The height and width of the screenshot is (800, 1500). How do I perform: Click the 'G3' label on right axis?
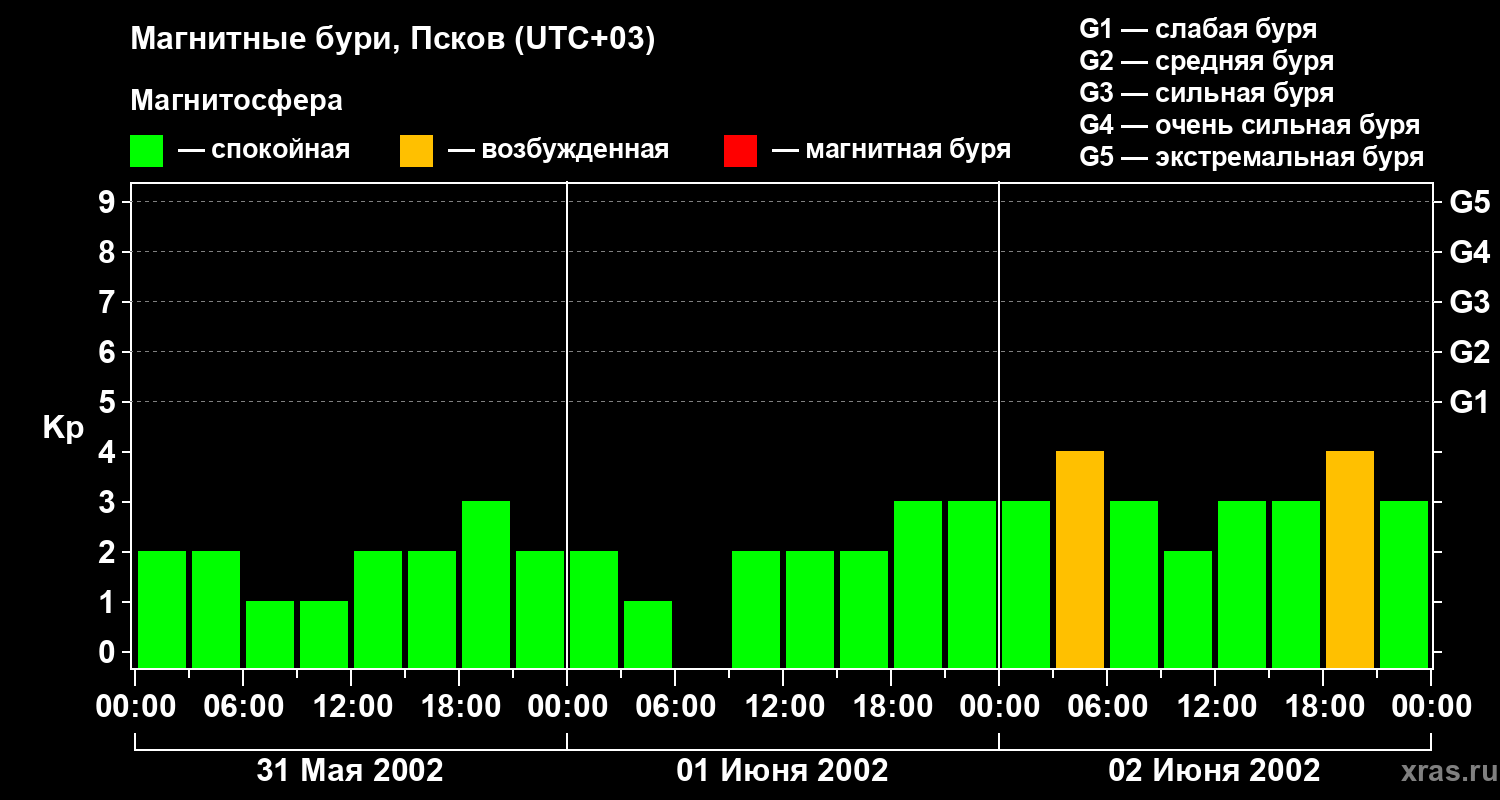(x=1469, y=303)
